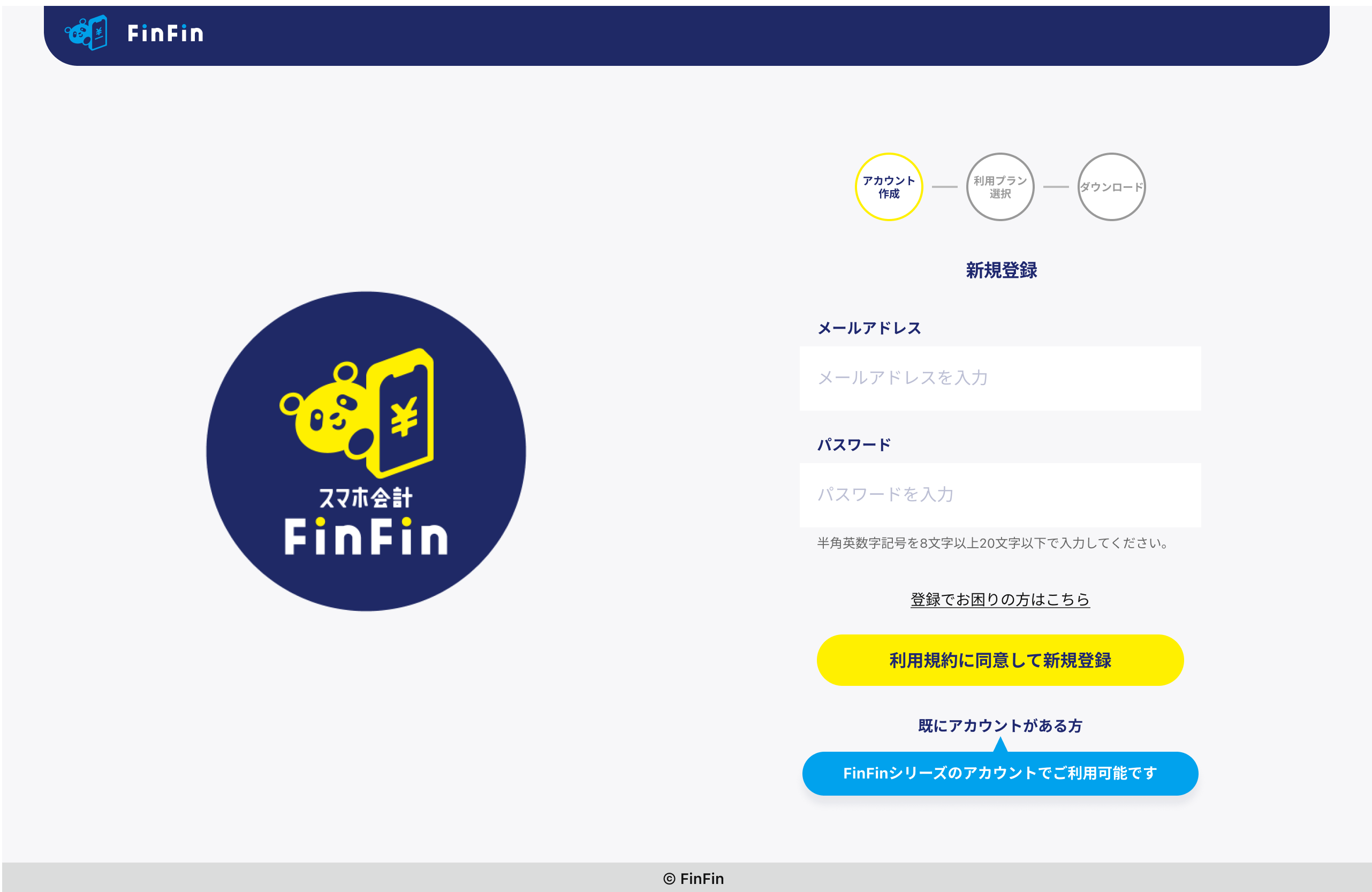Focus the パスワードを入力 field
Image resolution: width=1372 pixels, height=892 pixels.
[1000, 495]
